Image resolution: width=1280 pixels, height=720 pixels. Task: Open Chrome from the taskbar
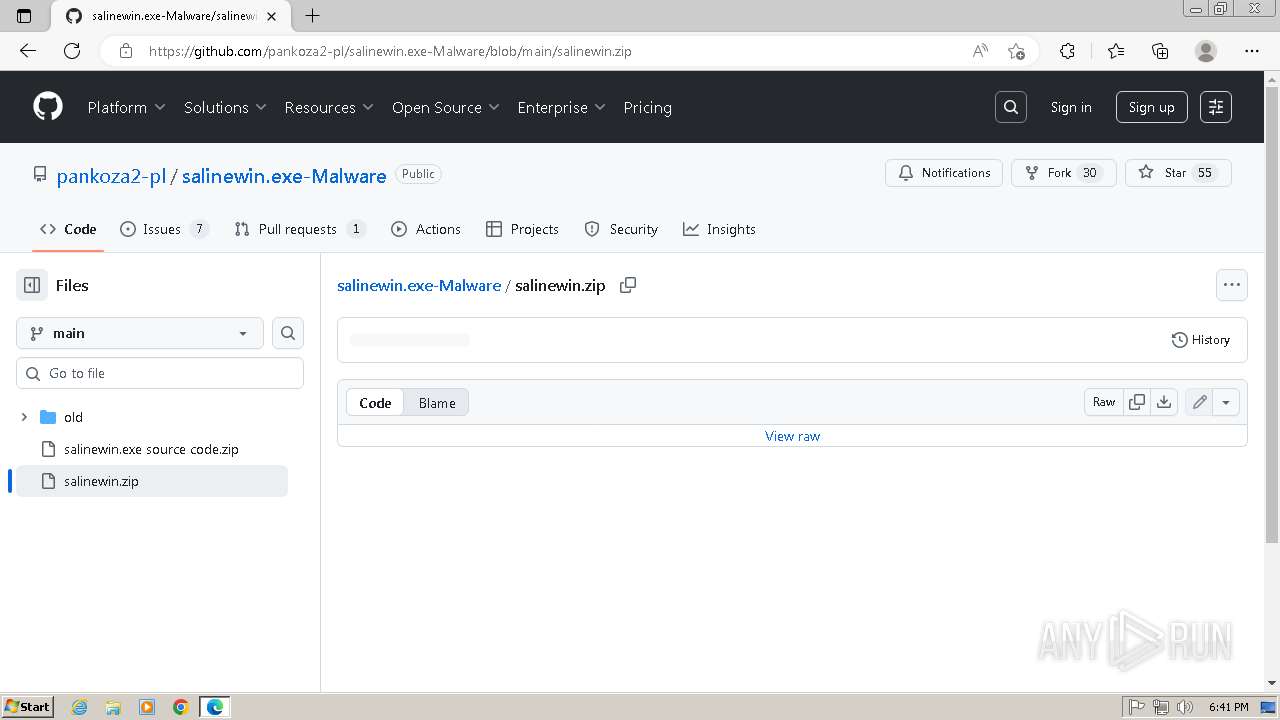tap(181, 707)
